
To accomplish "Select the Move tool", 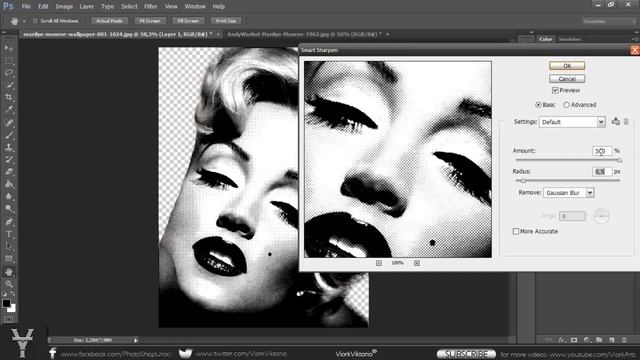I will click(x=9, y=48).
